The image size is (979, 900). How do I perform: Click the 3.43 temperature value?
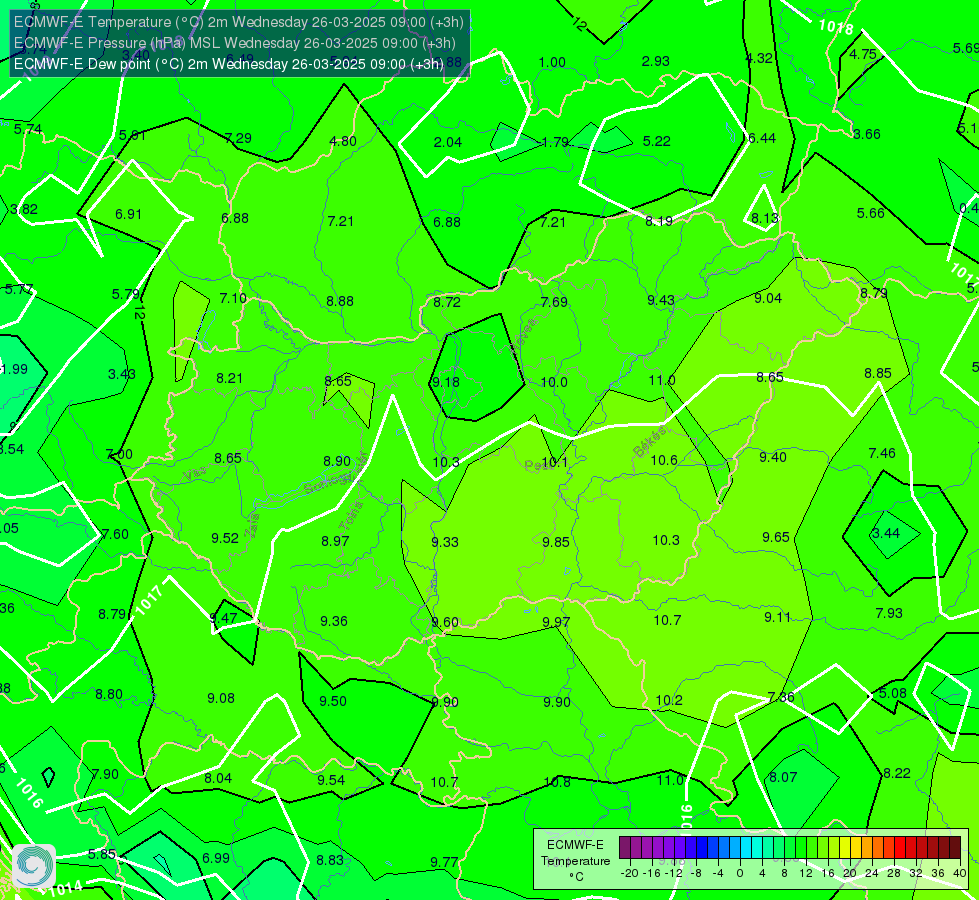tap(122, 375)
